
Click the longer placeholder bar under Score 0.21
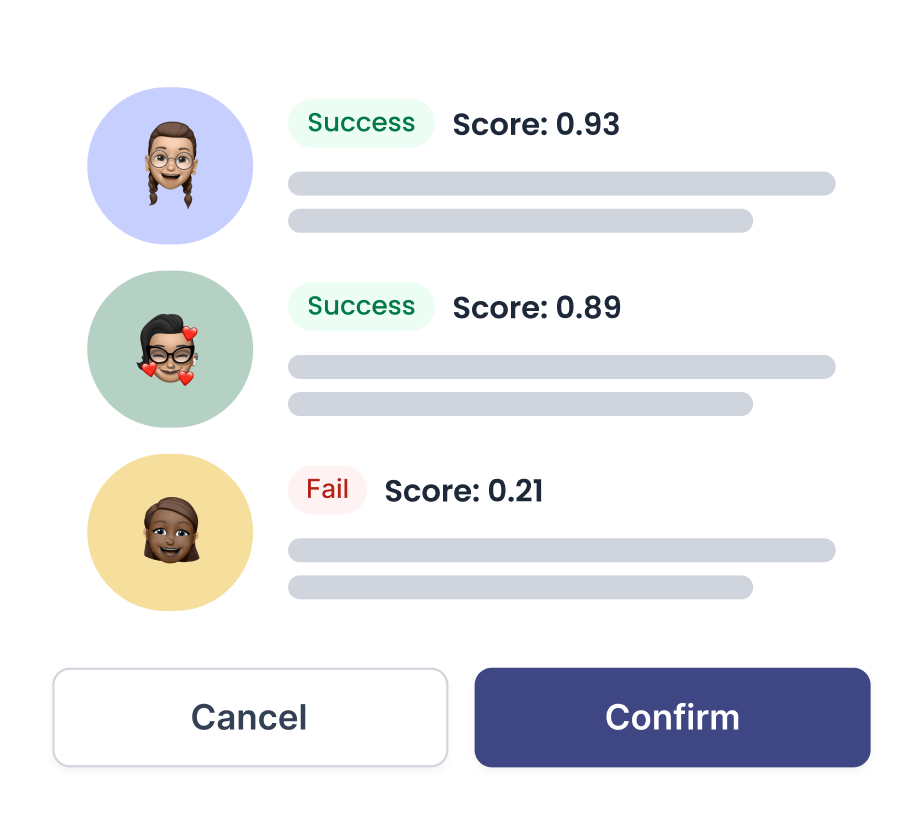click(x=561, y=550)
